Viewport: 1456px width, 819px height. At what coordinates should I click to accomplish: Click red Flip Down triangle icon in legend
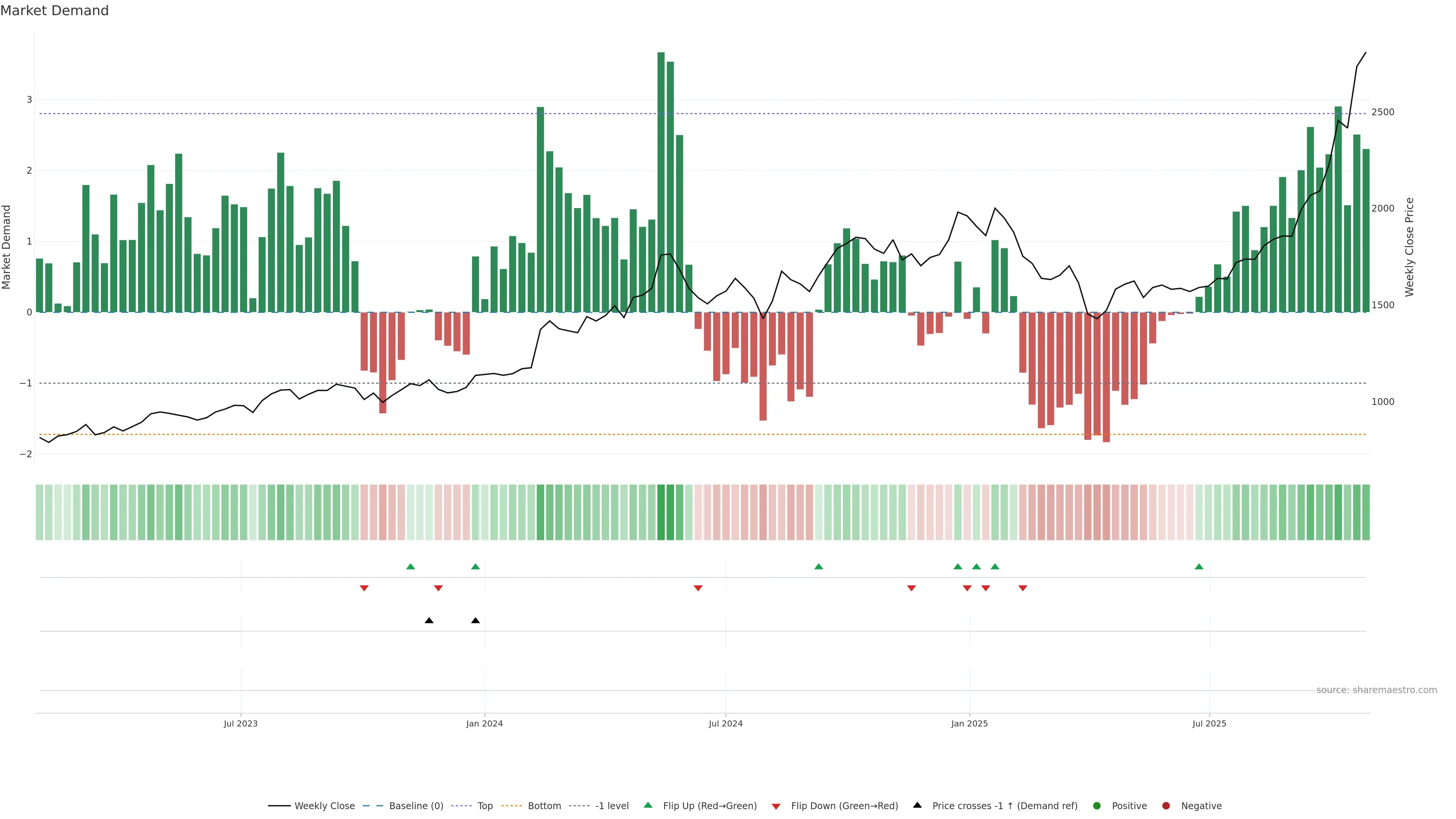click(776, 806)
